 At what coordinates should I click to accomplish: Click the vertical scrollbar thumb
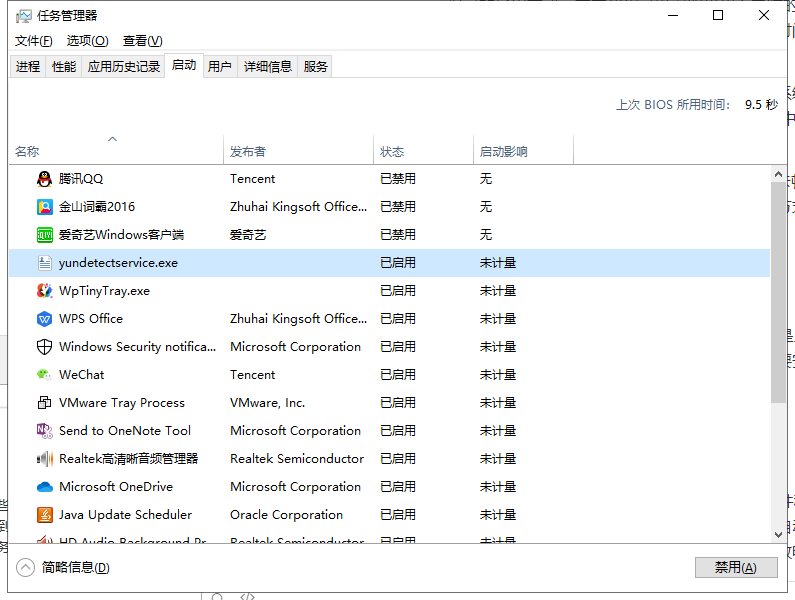[778, 293]
